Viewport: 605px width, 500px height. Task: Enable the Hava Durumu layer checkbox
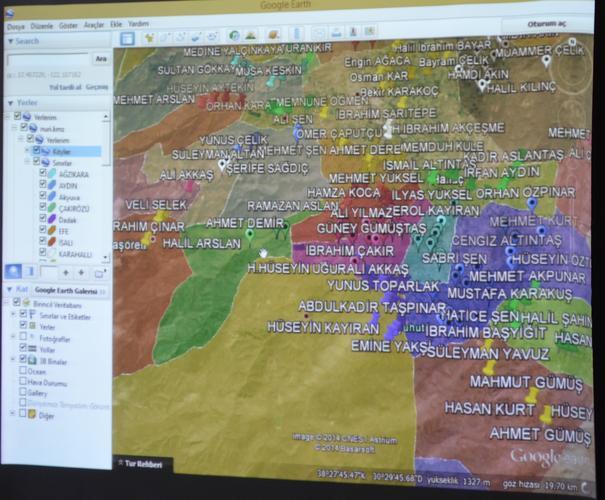(x=23, y=382)
